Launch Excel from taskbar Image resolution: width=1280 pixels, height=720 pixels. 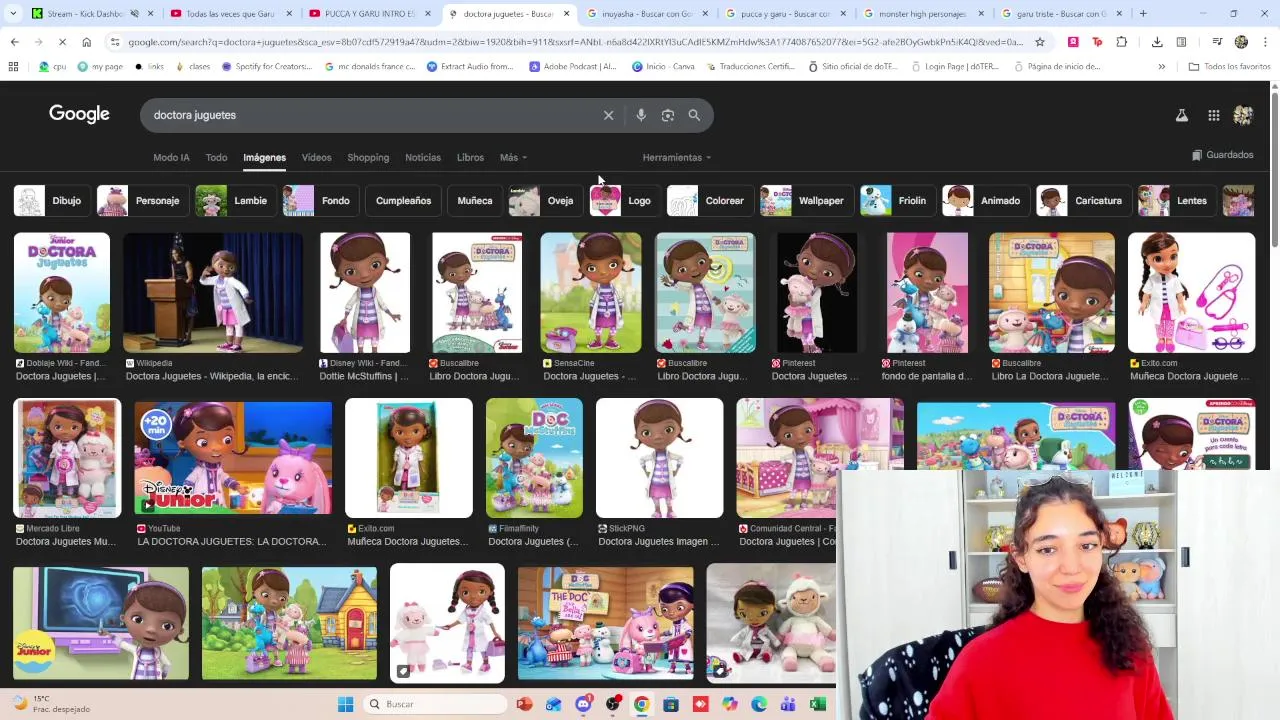coord(818,704)
